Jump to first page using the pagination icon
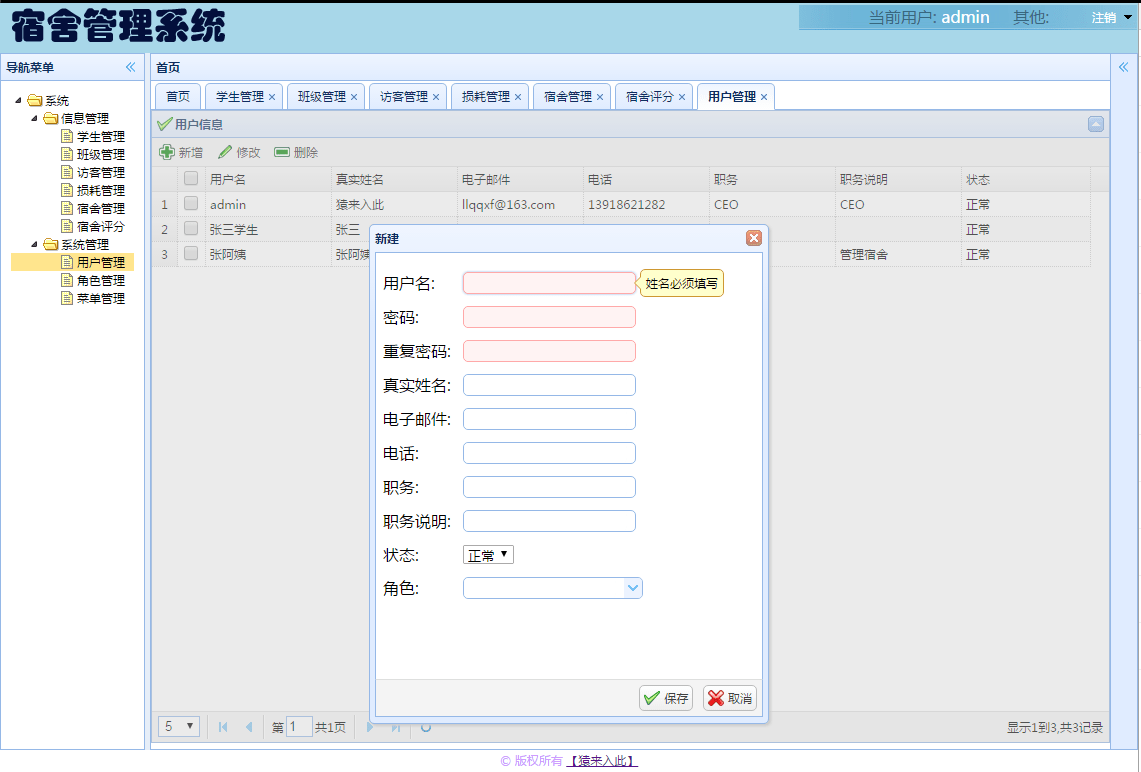The height and width of the screenshot is (772, 1141). point(222,727)
